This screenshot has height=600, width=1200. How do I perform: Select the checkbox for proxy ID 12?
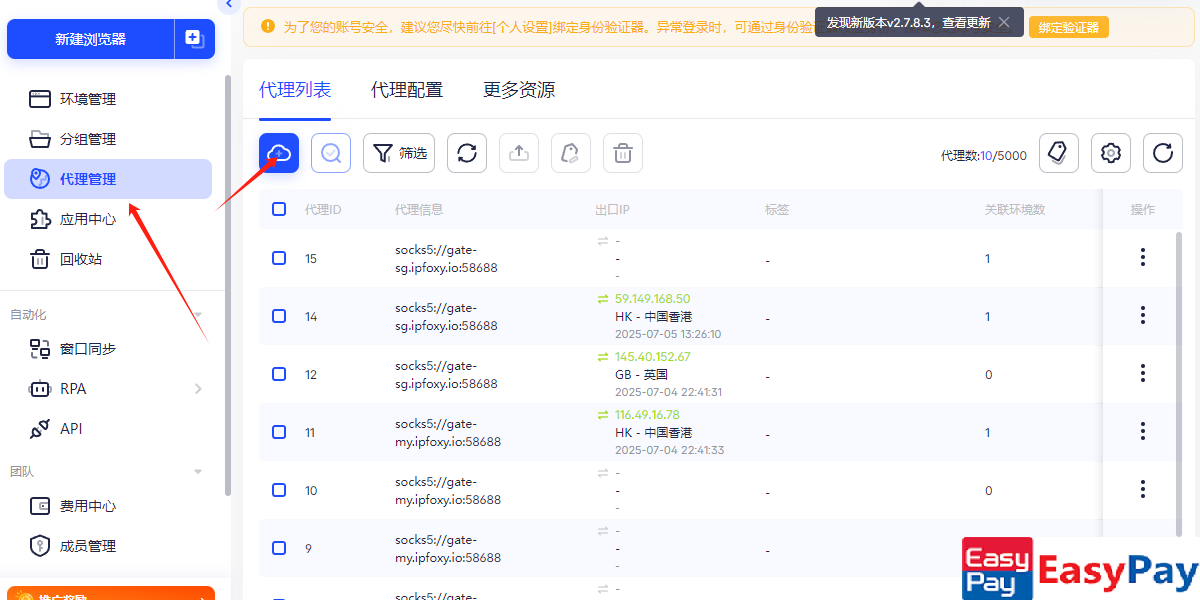tap(279, 374)
